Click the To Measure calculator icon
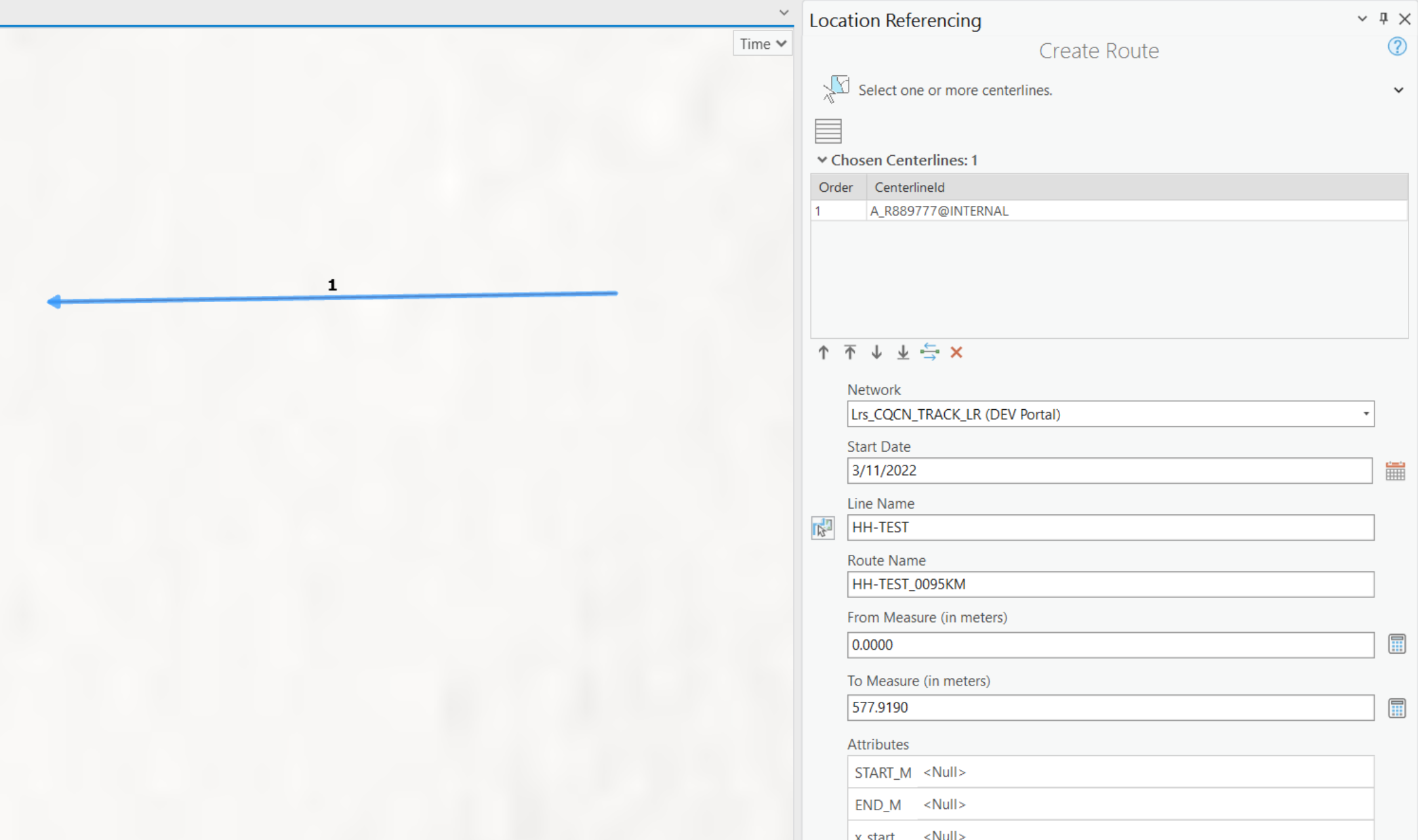Screen dimensions: 1418x840 (1396, 708)
